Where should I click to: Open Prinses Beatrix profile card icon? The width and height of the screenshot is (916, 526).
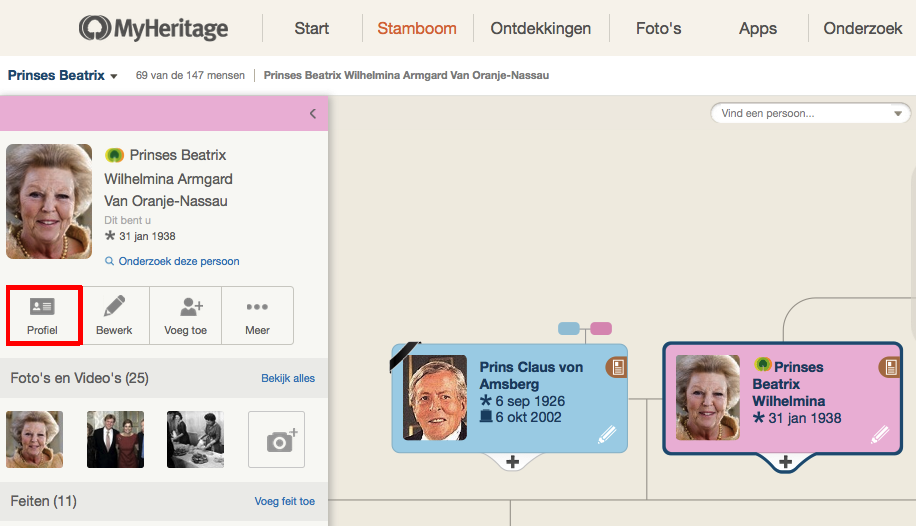(x=889, y=368)
